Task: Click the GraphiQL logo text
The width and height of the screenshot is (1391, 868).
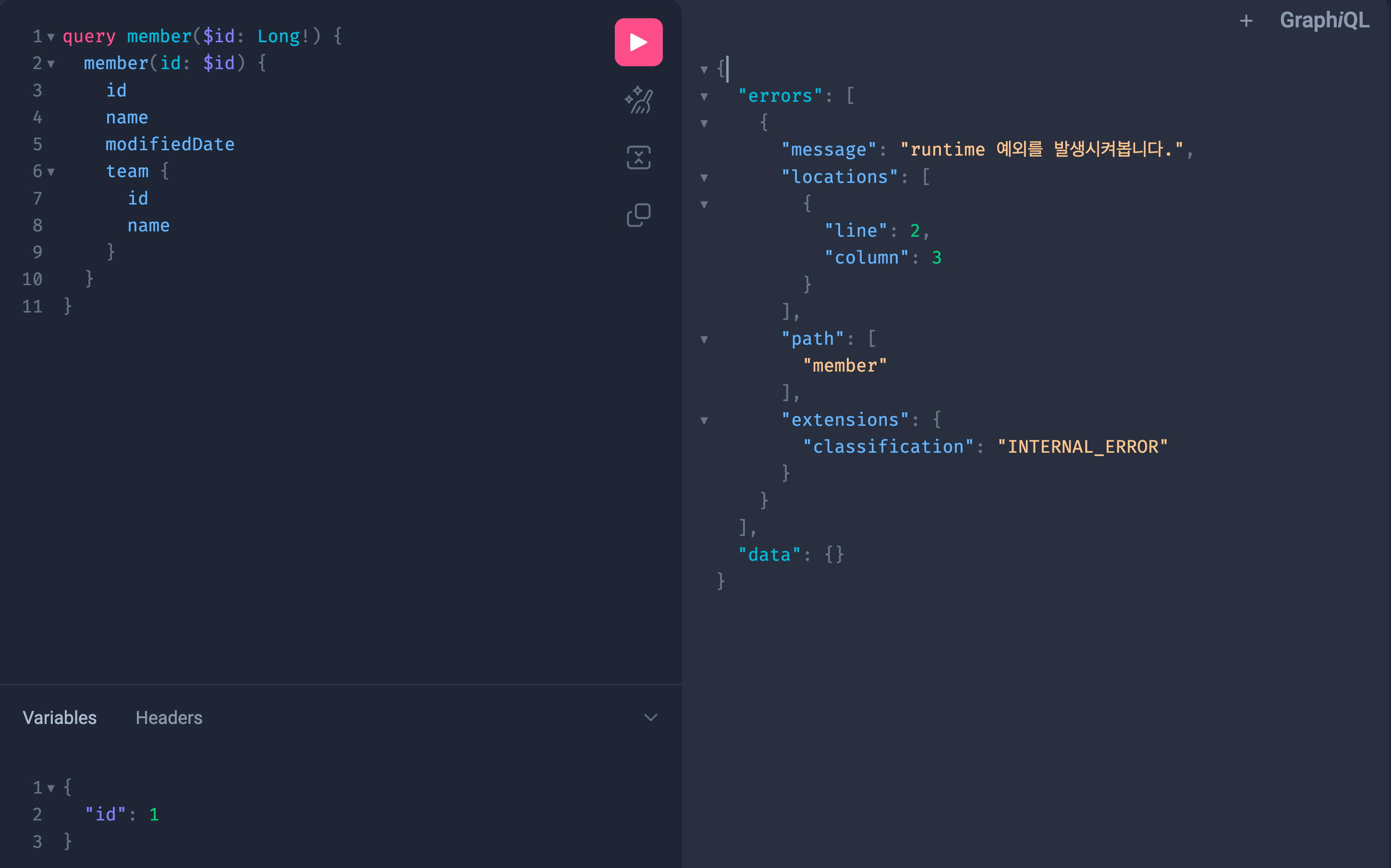Action: click(x=1324, y=21)
